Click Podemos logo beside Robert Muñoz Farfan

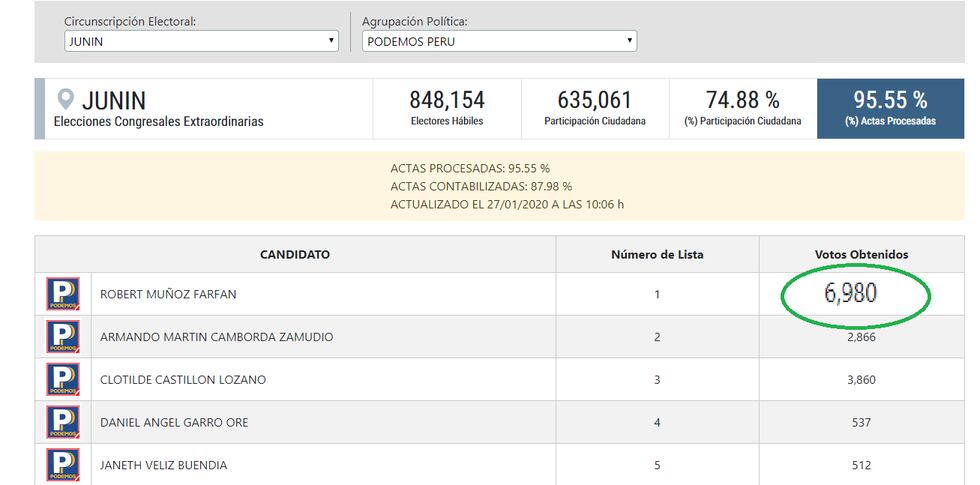62,294
